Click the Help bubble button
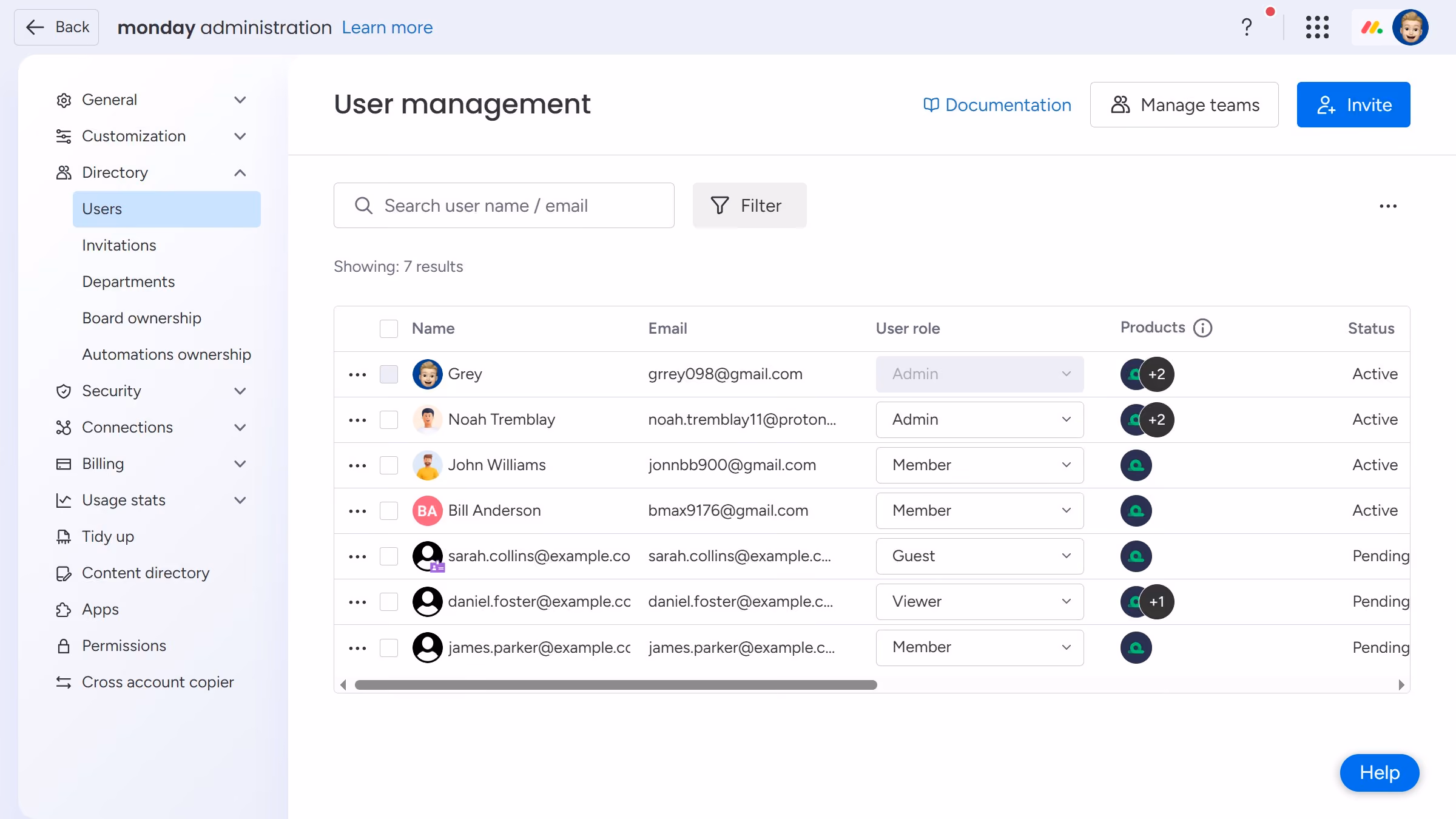This screenshot has width=1456, height=819. click(x=1380, y=773)
